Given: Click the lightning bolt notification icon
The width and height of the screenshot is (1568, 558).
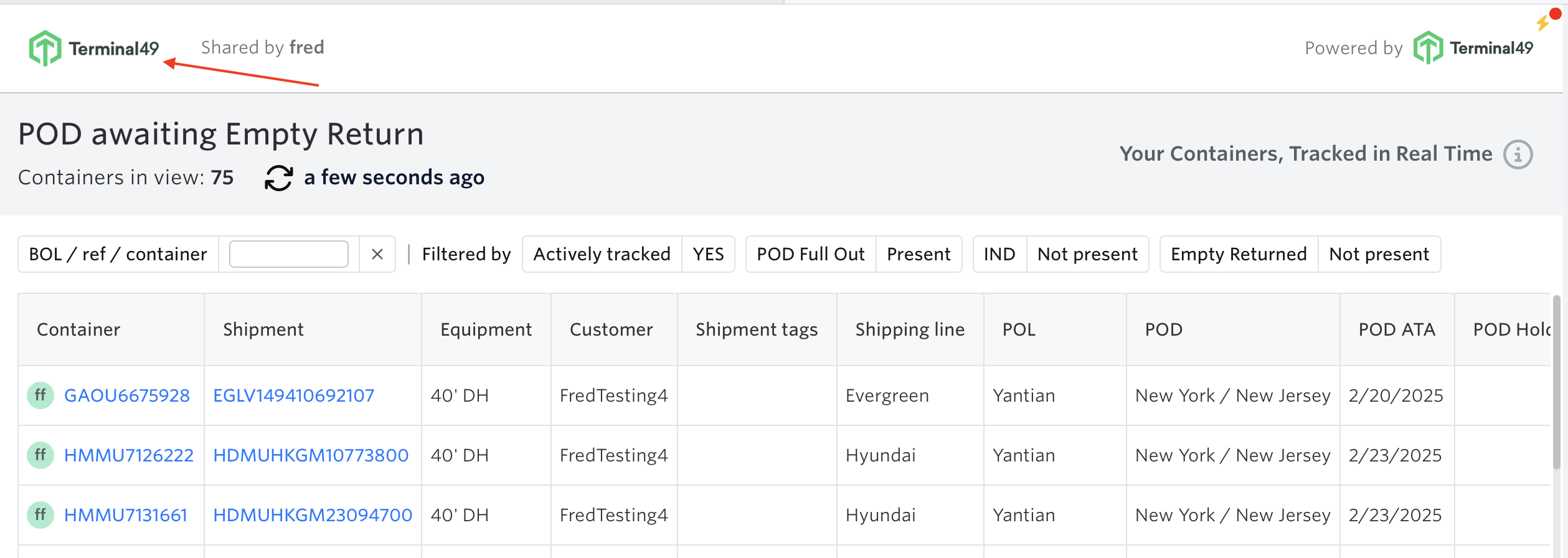Looking at the screenshot, I should 1543,23.
